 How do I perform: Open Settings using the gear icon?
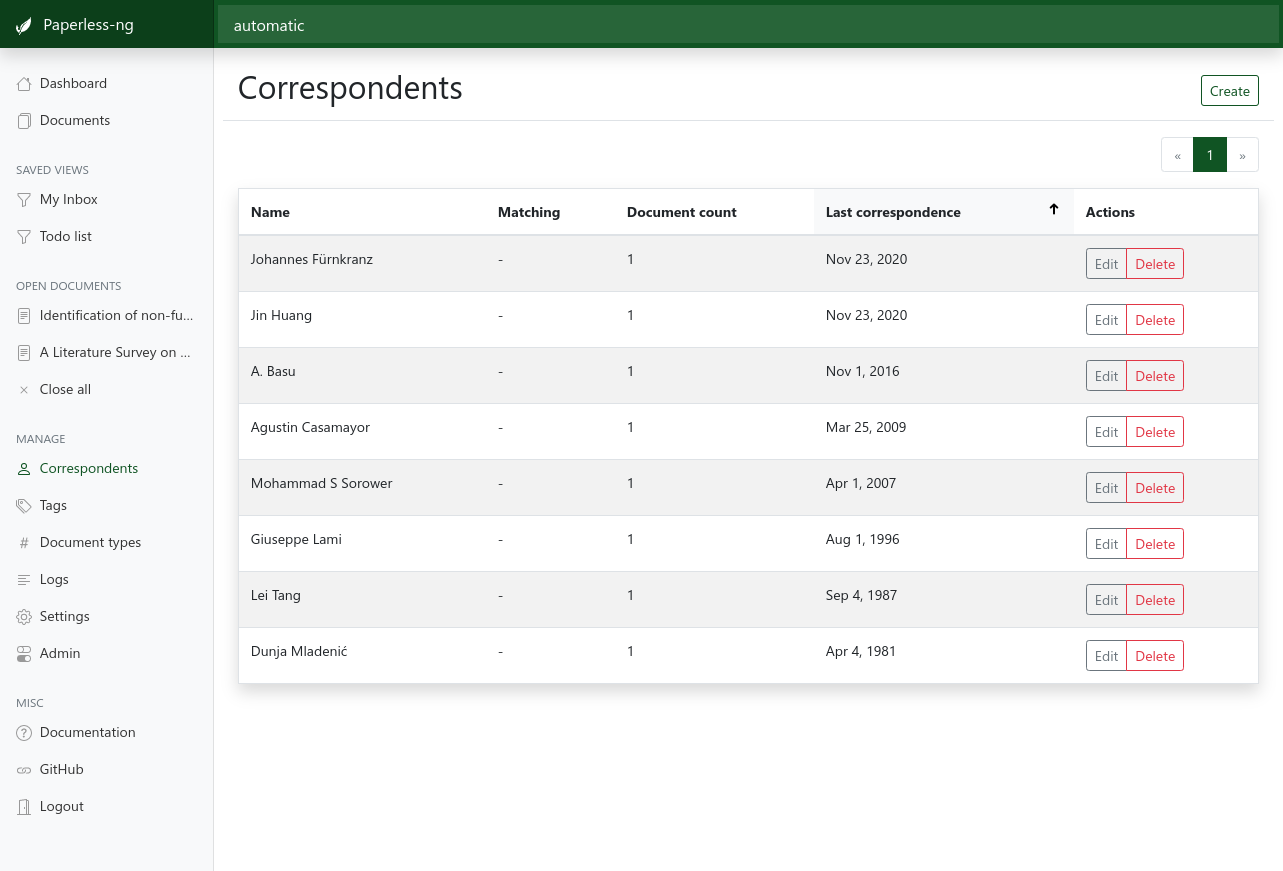click(24, 617)
